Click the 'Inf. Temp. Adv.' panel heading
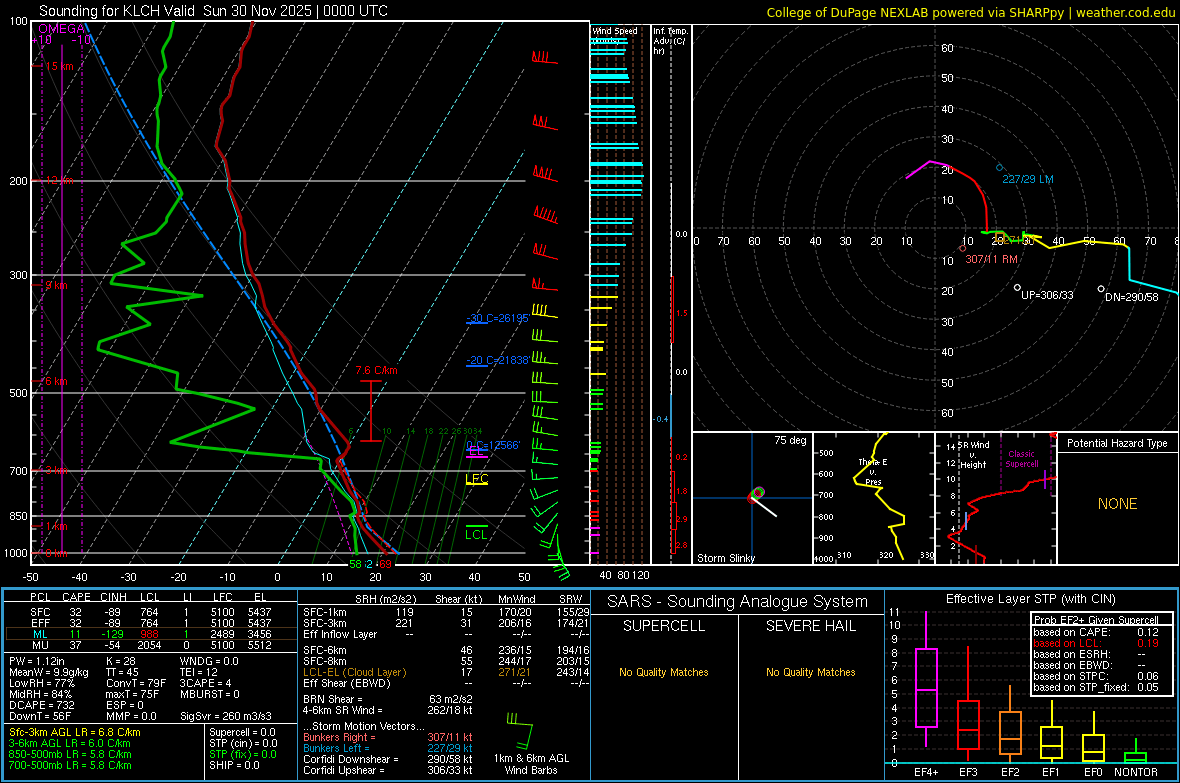Viewport: 1180px width, 783px height. [670, 41]
